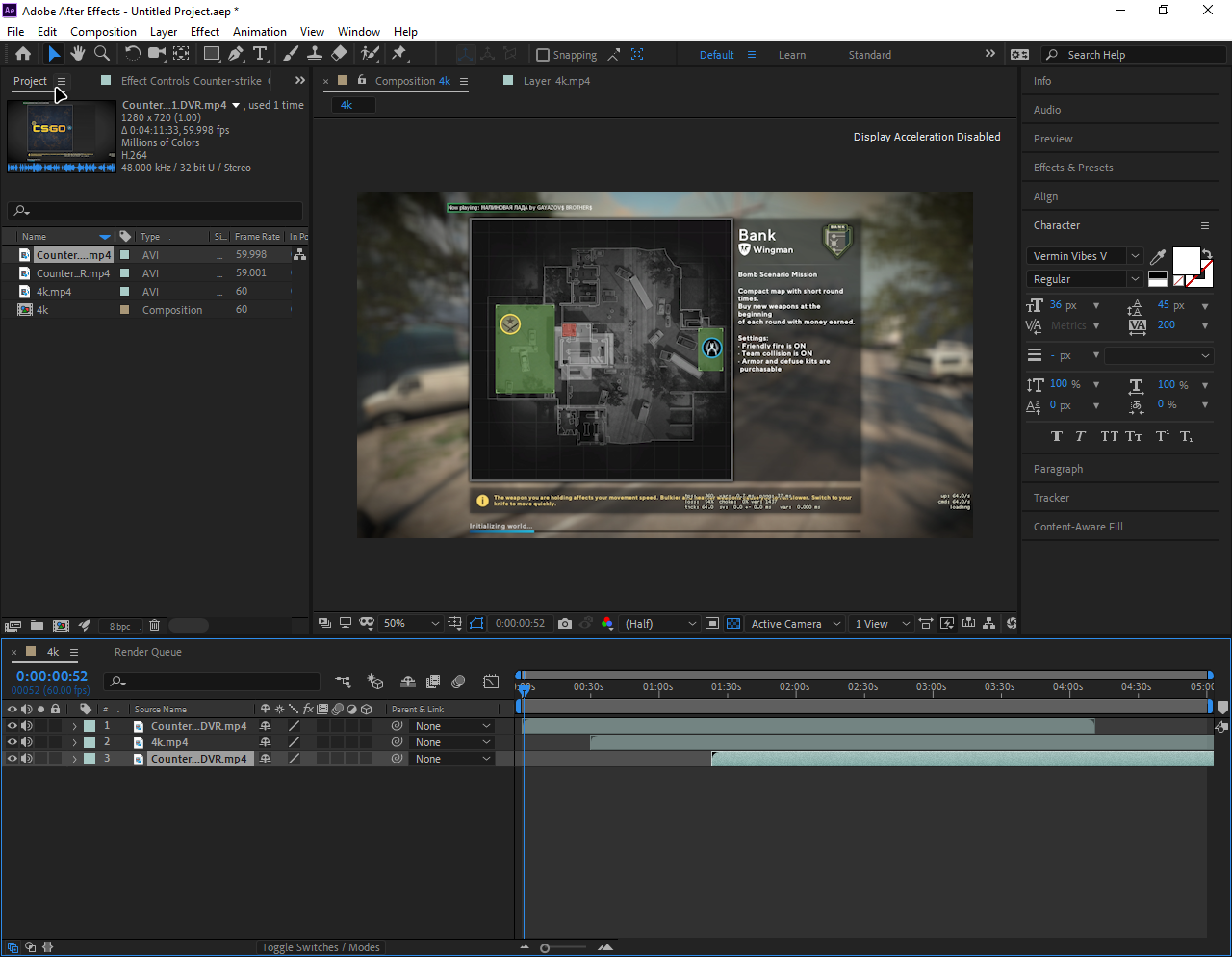Screen dimensions: 1232x957
Task: Expand the 4k.mp4 layer properties
Action: 74,742
